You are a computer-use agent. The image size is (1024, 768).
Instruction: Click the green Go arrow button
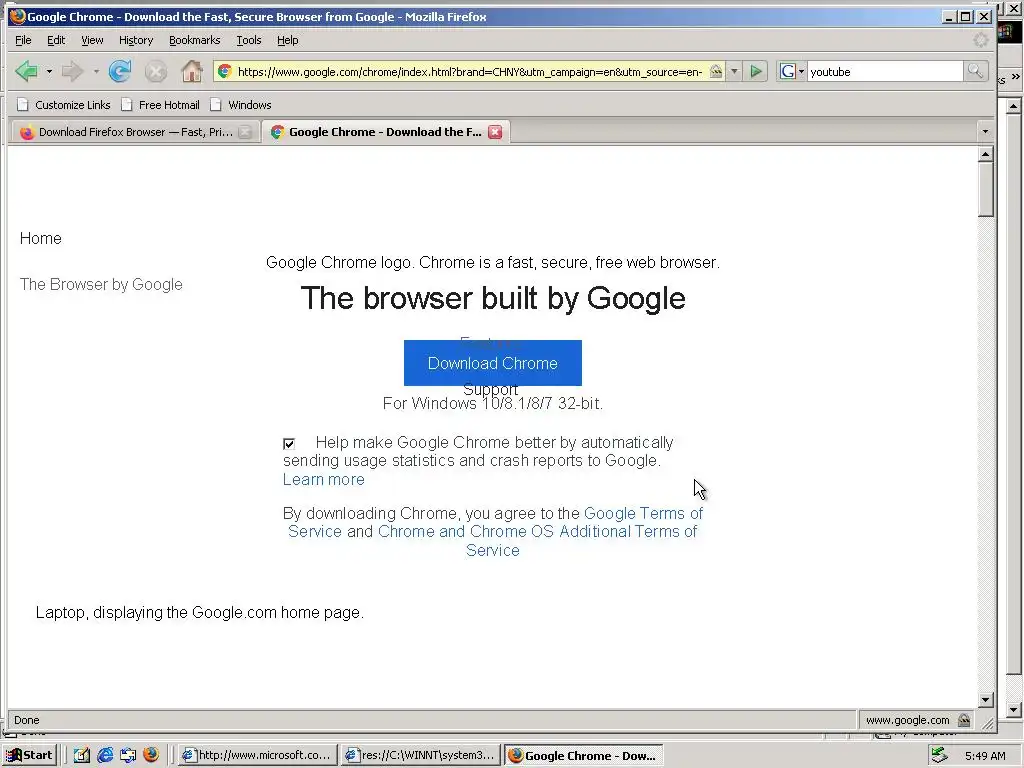click(x=756, y=71)
